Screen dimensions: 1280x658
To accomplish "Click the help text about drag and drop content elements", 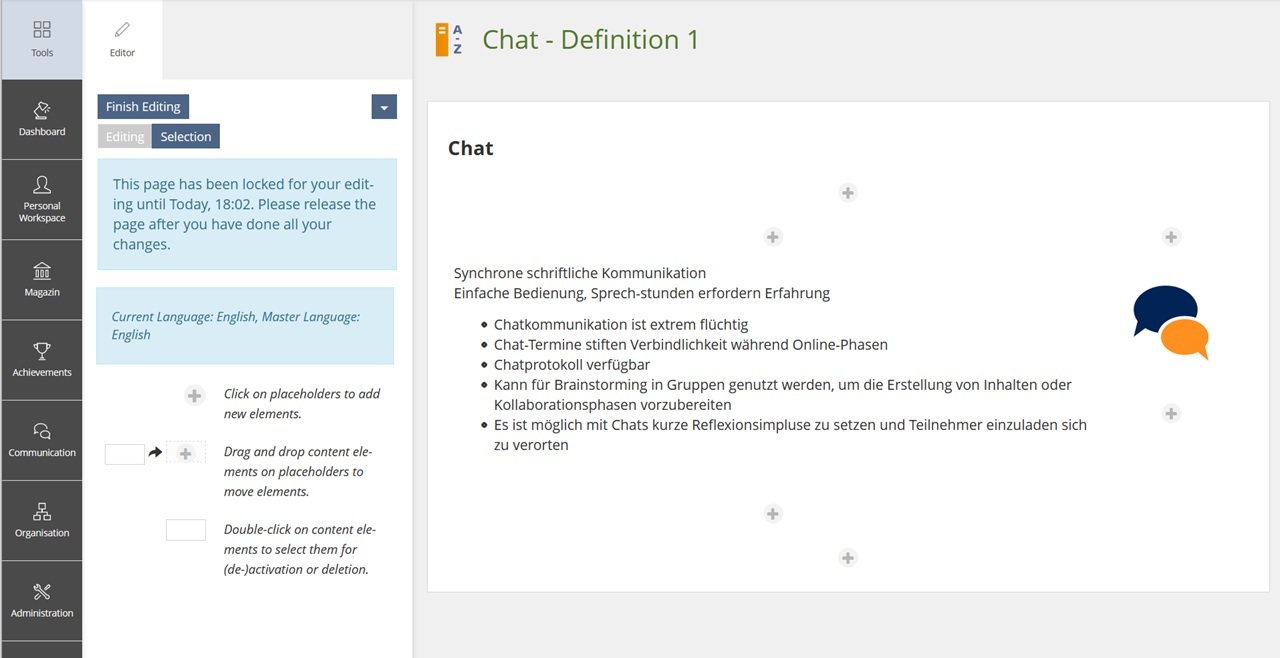I will tap(297, 472).
